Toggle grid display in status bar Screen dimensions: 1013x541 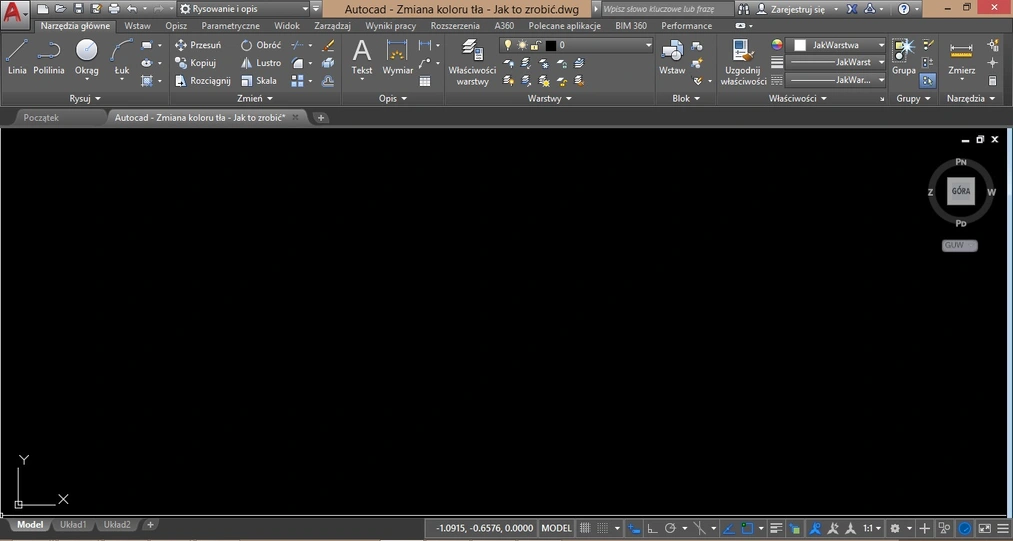586,528
